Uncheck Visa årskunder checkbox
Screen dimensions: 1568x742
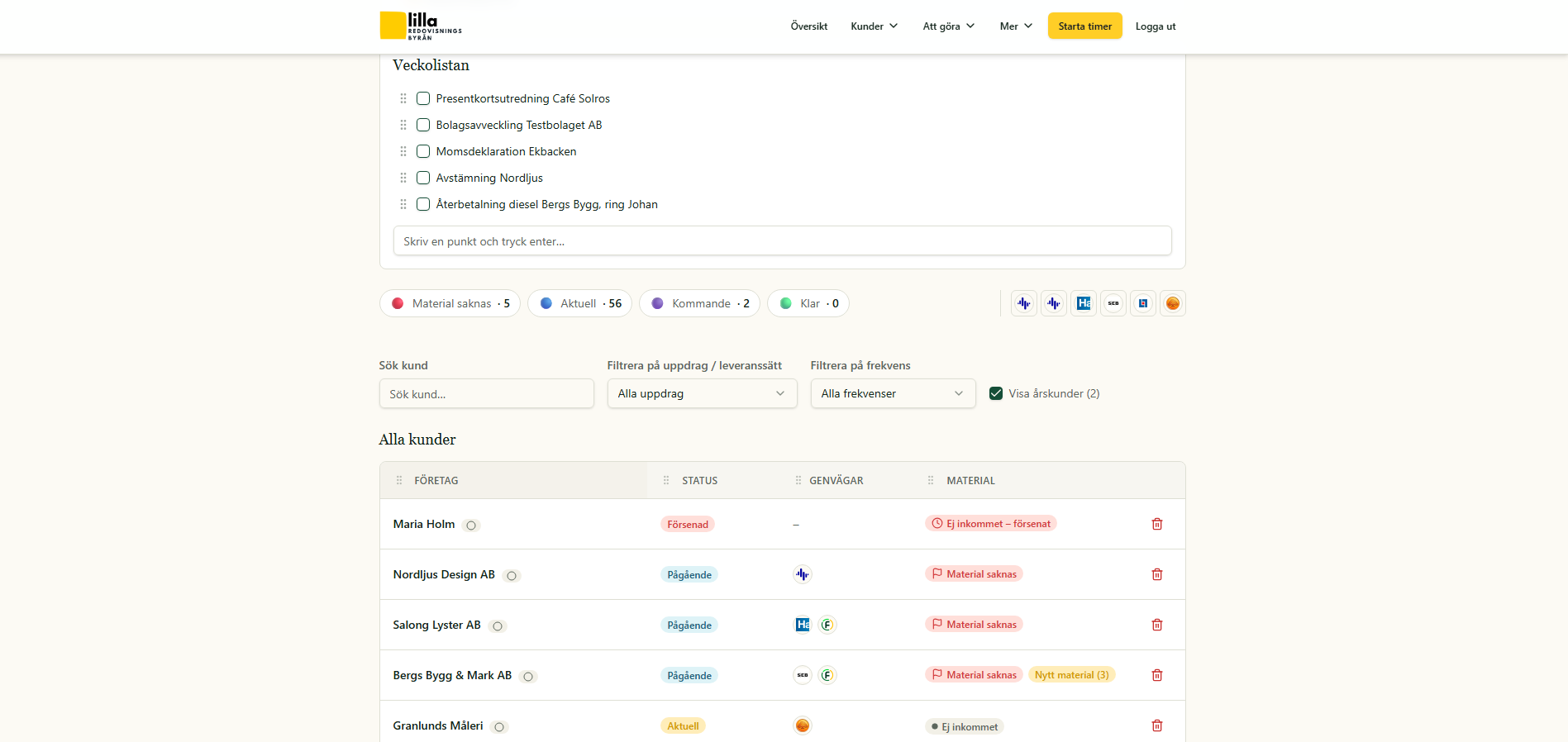pyautogui.click(x=996, y=393)
